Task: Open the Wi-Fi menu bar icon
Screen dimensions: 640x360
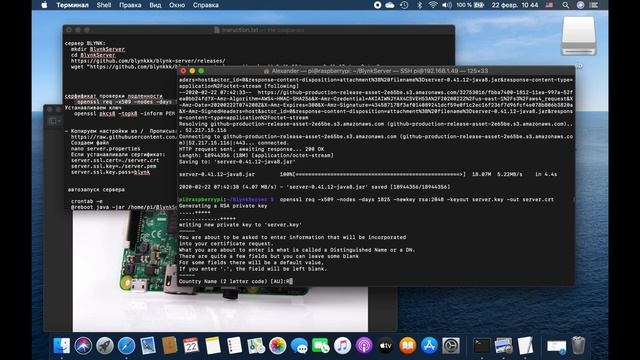Action: [433, 5]
